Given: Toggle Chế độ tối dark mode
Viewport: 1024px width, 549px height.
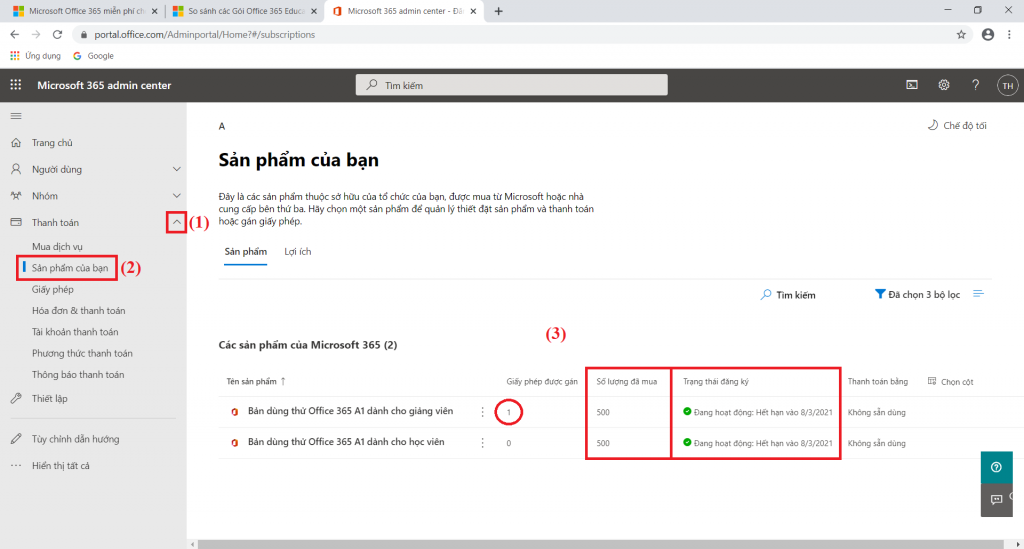Looking at the screenshot, I should [957, 125].
